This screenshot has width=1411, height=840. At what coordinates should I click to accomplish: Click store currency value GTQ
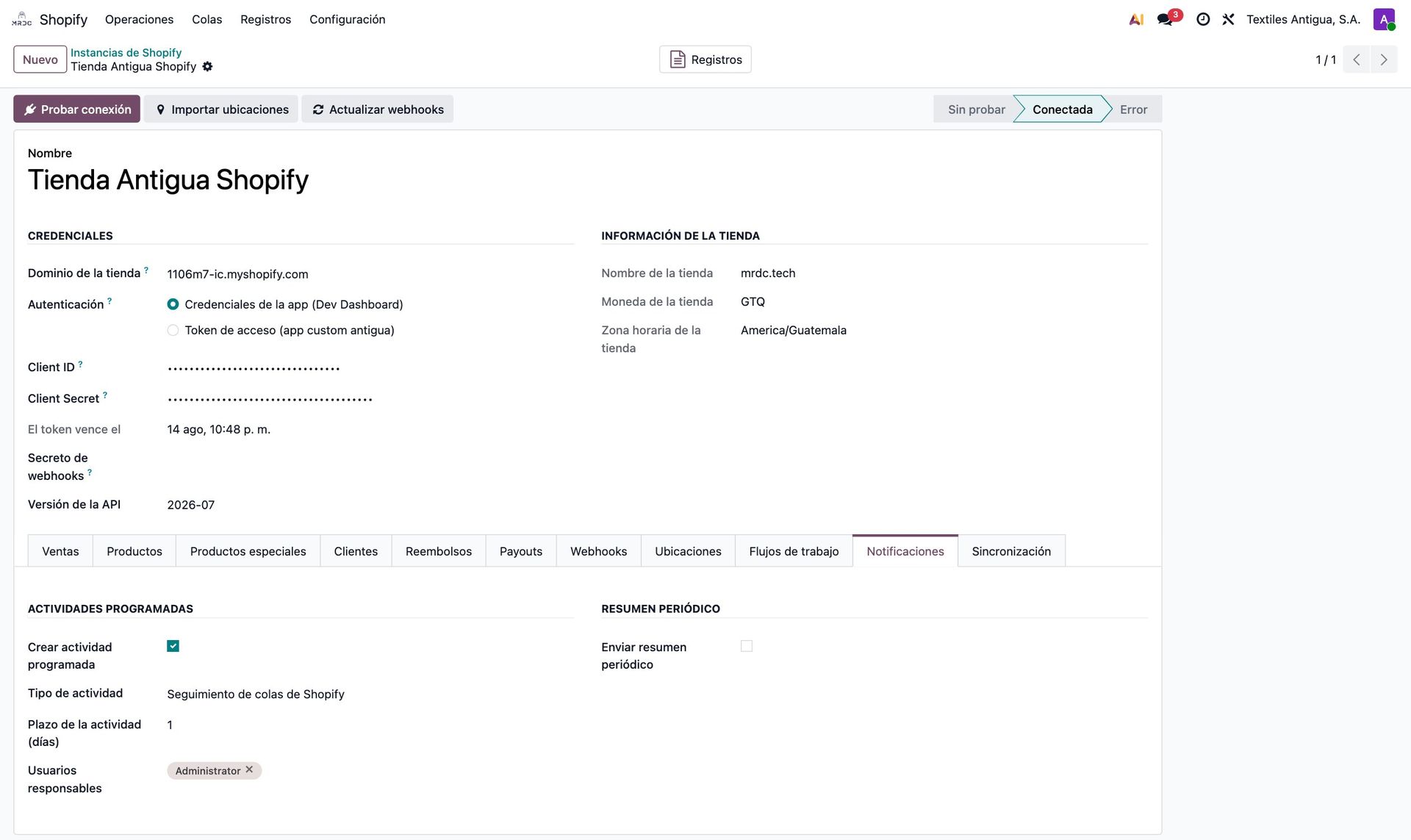tap(753, 301)
